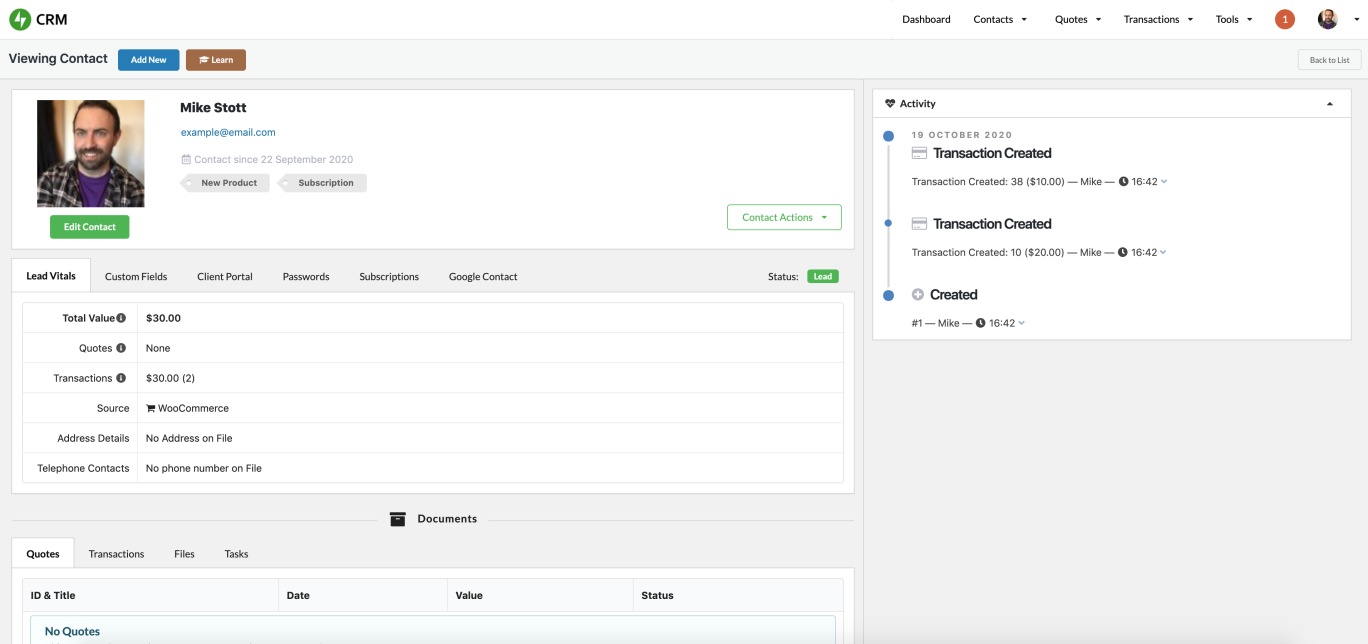The height and width of the screenshot is (644, 1368).
Task: Switch to the Custom Fields tab
Action: [x=136, y=276]
